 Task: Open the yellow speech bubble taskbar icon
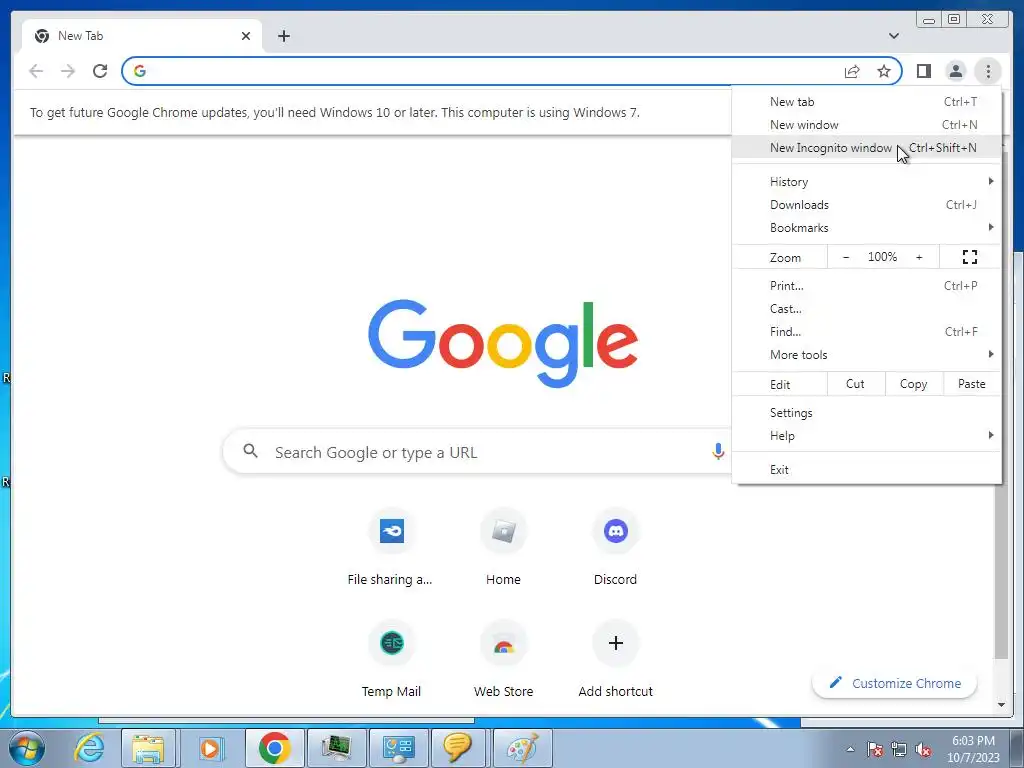pos(458,748)
